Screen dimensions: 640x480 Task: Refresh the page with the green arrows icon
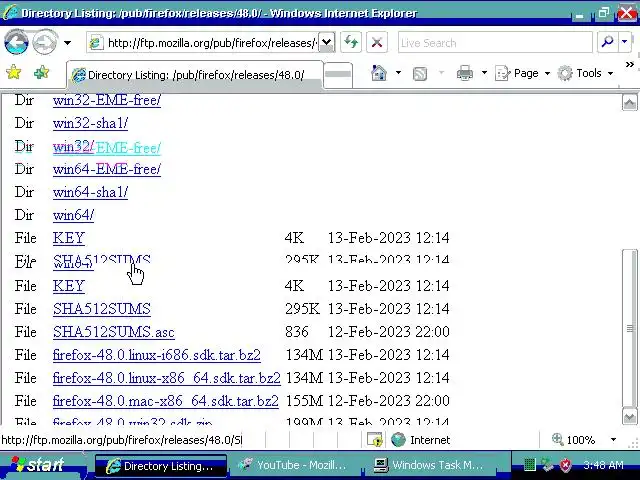(351, 42)
